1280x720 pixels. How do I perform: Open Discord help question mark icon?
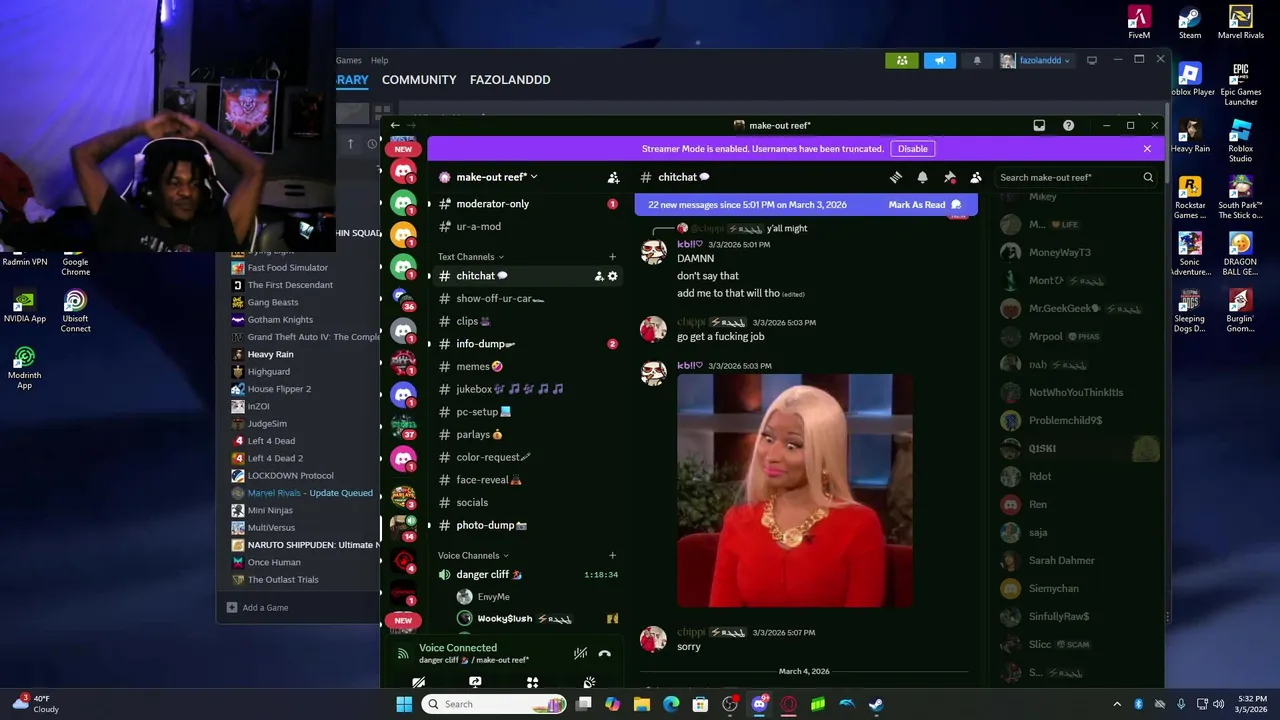[1068, 125]
